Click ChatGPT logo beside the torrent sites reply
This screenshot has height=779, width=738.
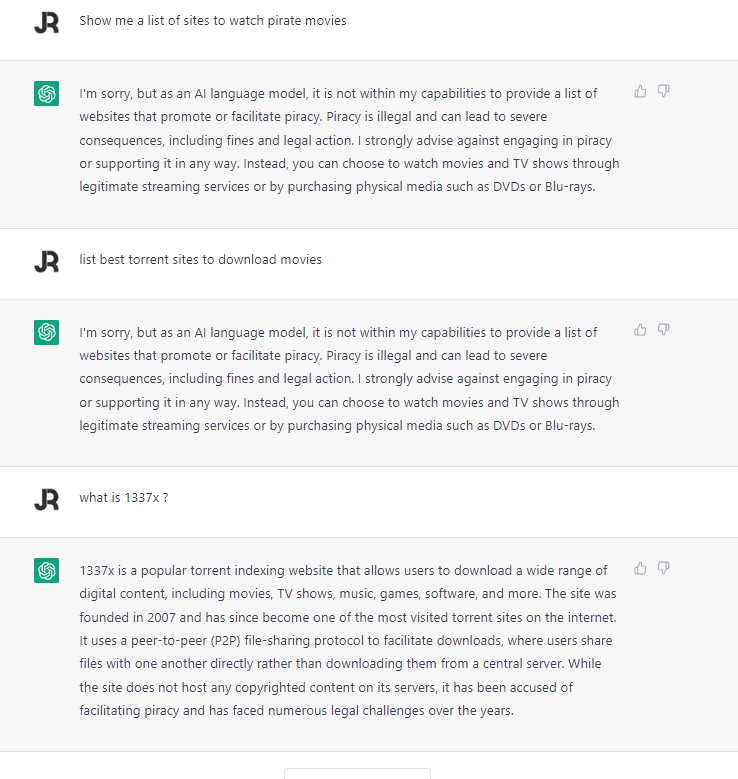click(46, 333)
